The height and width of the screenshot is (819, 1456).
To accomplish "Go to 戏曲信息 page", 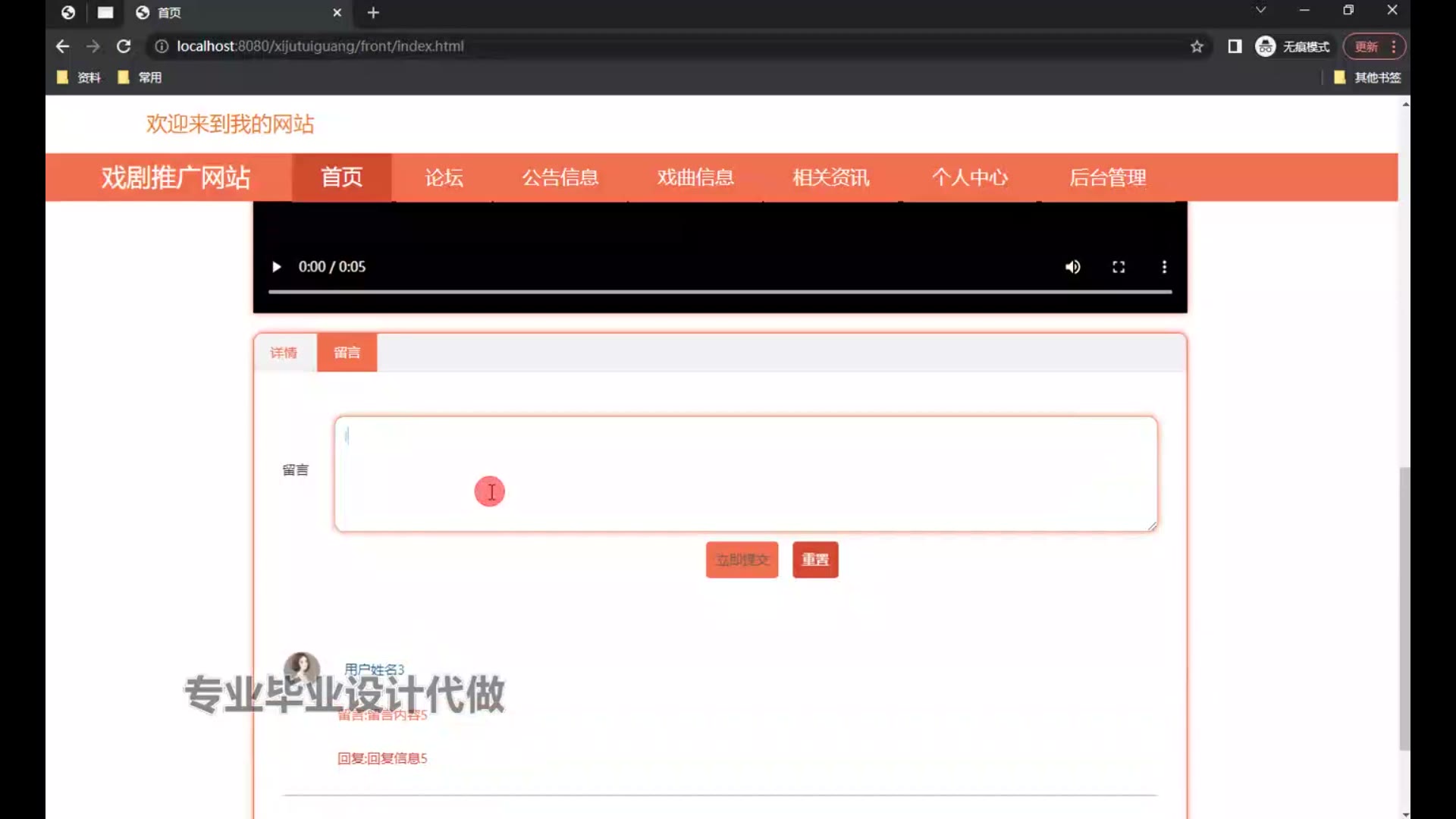I will [695, 177].
